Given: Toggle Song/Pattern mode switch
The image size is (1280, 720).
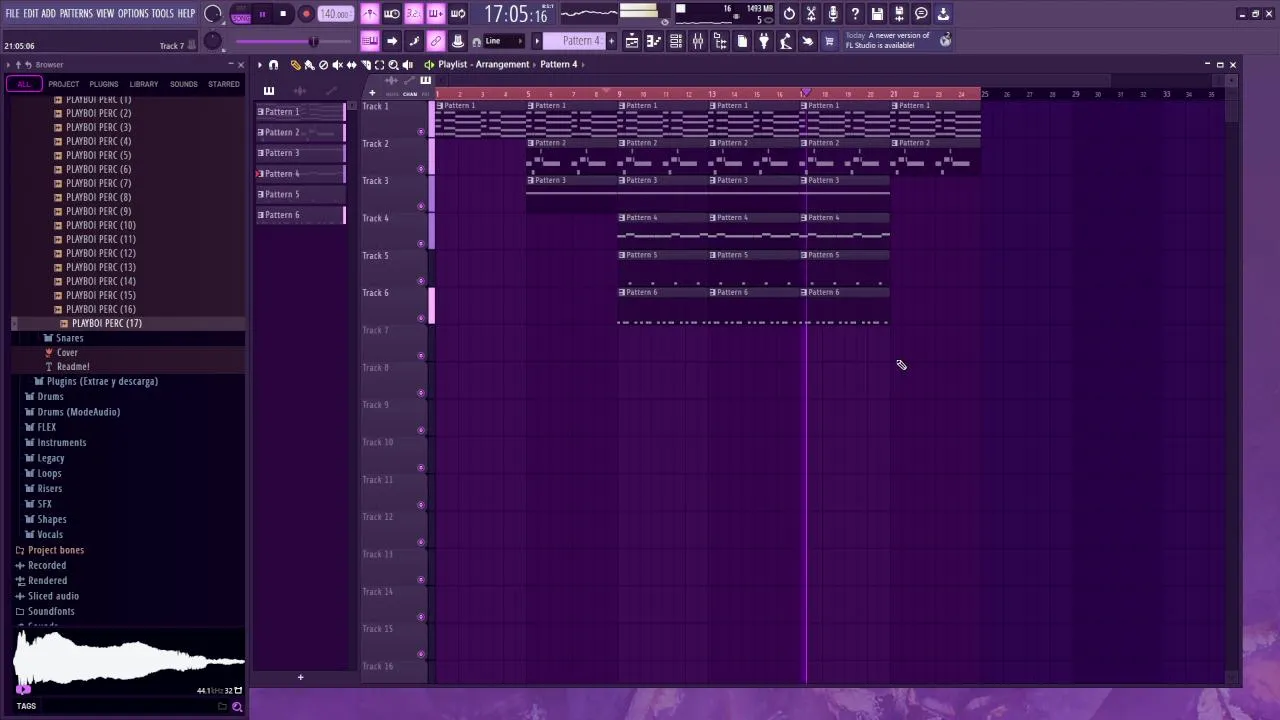Looking at the screenshot, I should coord(241,15).
